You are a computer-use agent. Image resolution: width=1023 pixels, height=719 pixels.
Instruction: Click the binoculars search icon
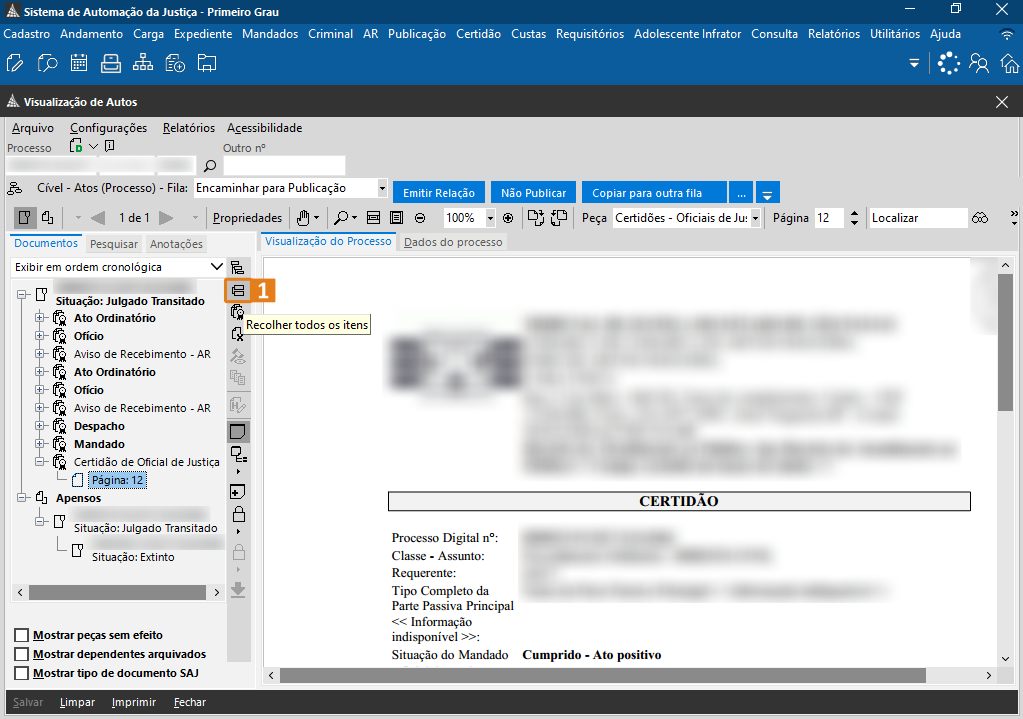pos(980,218)
